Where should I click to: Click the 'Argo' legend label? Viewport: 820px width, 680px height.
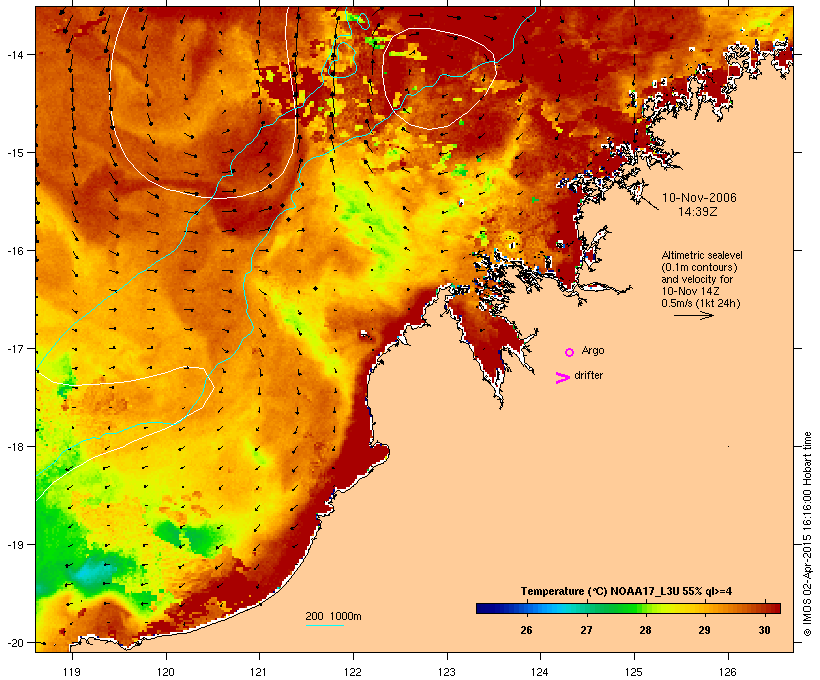pyautogui.click(x=593, y=350)
